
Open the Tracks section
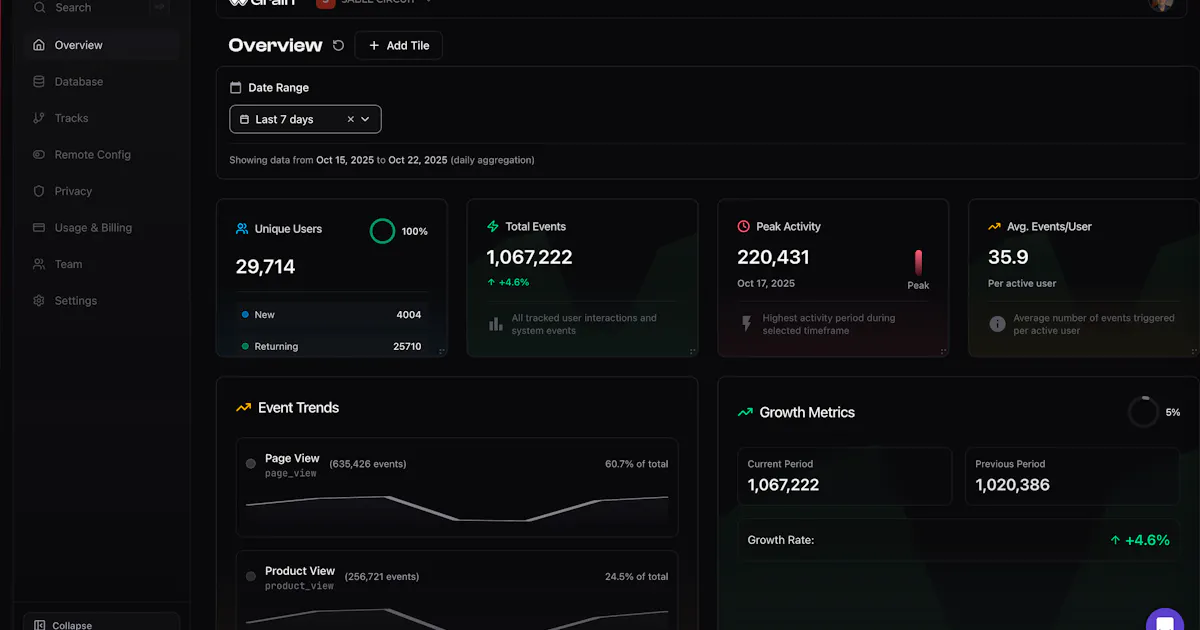click(101, 118)
